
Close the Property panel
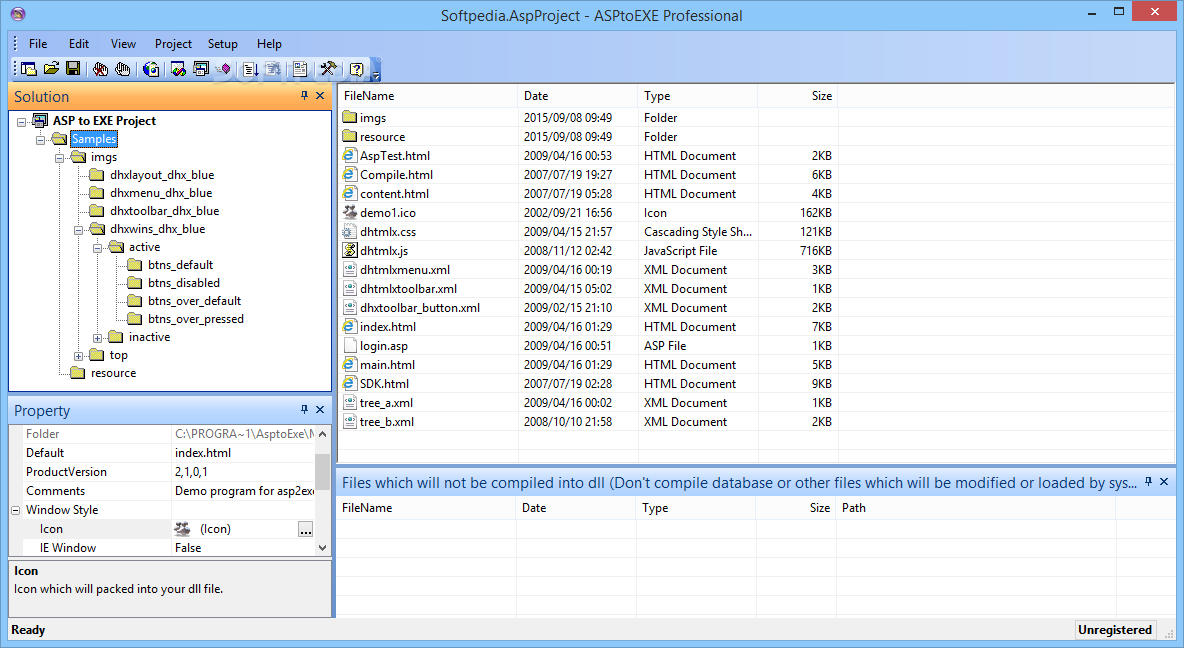pyautogui.click(x=320, y=409)
